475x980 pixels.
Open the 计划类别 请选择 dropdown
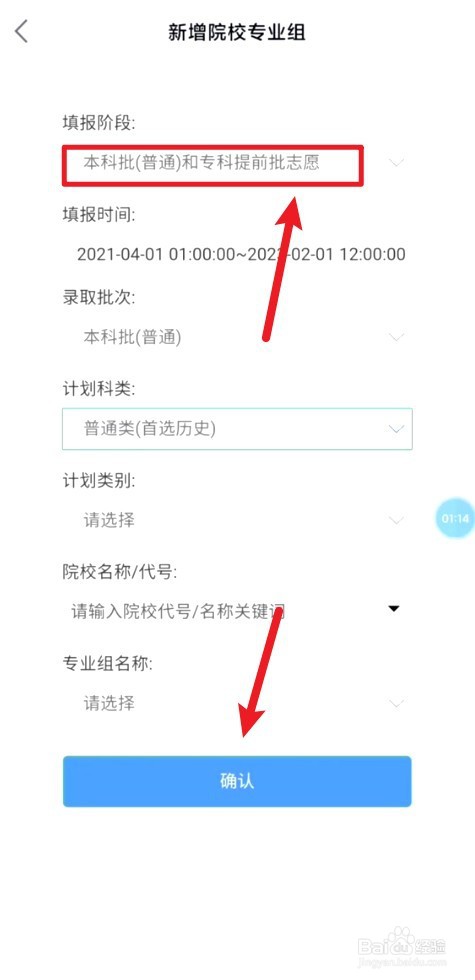[x=237, y=520]
